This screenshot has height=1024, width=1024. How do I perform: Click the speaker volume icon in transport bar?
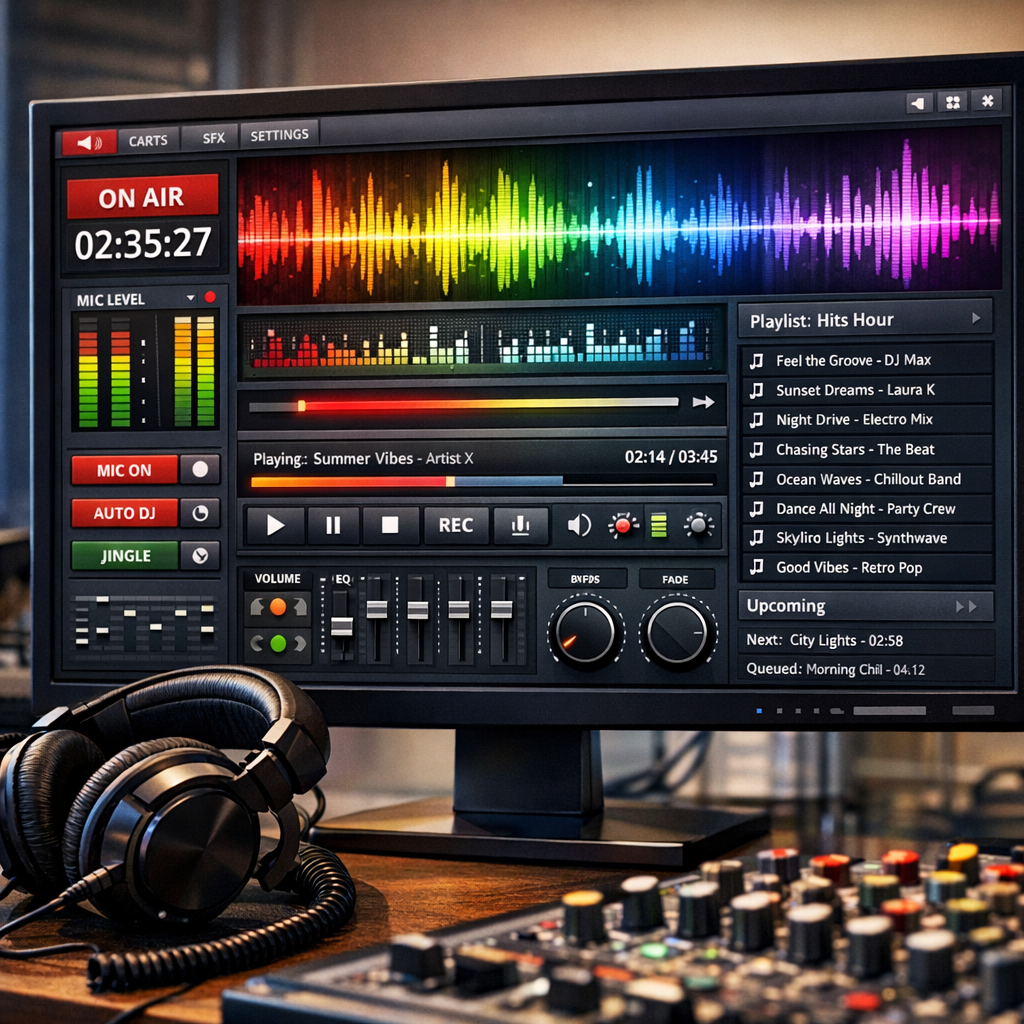(579, 525)
